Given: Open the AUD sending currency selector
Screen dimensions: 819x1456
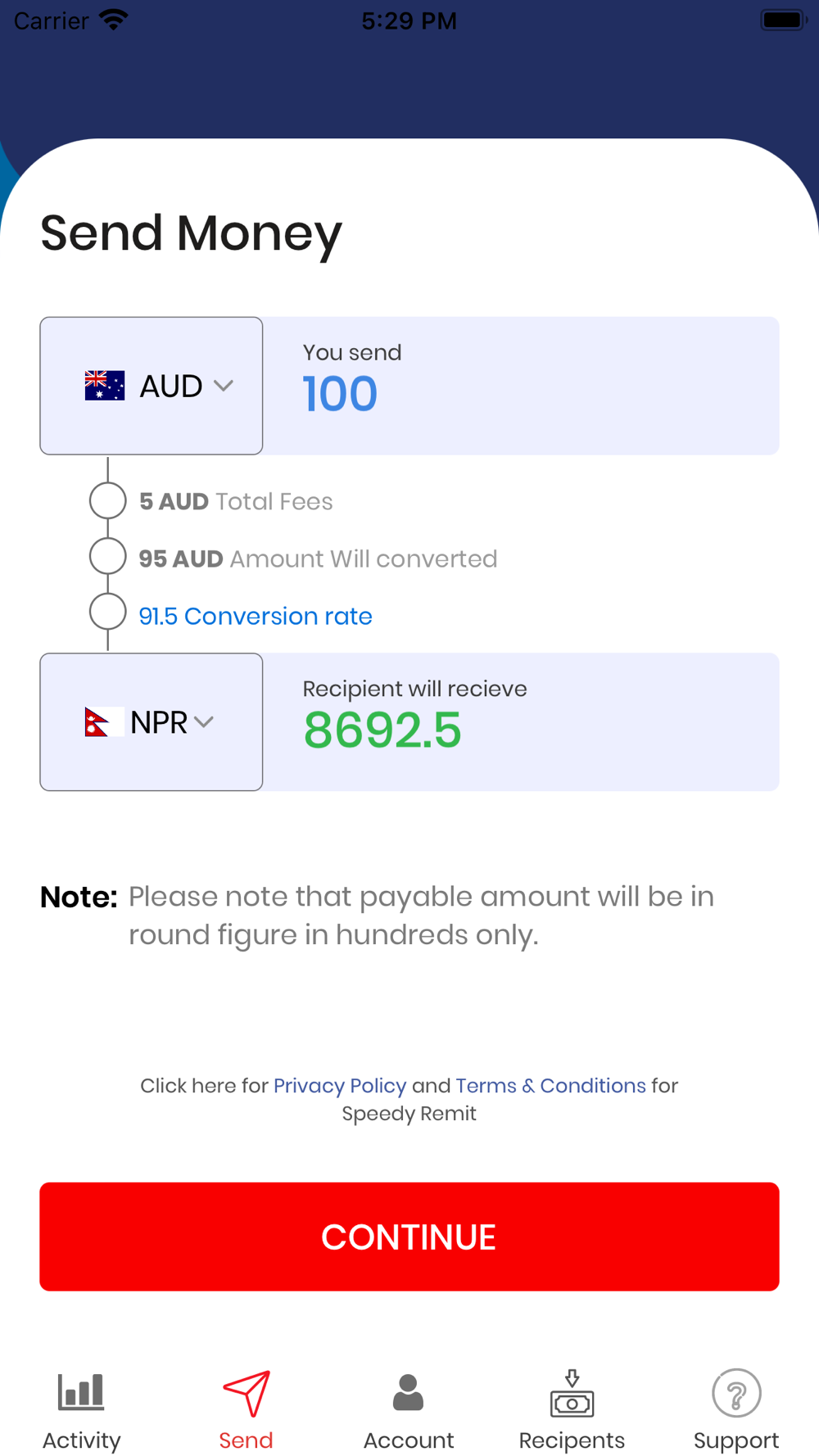Looking at the screenshot, I should 152,386.
